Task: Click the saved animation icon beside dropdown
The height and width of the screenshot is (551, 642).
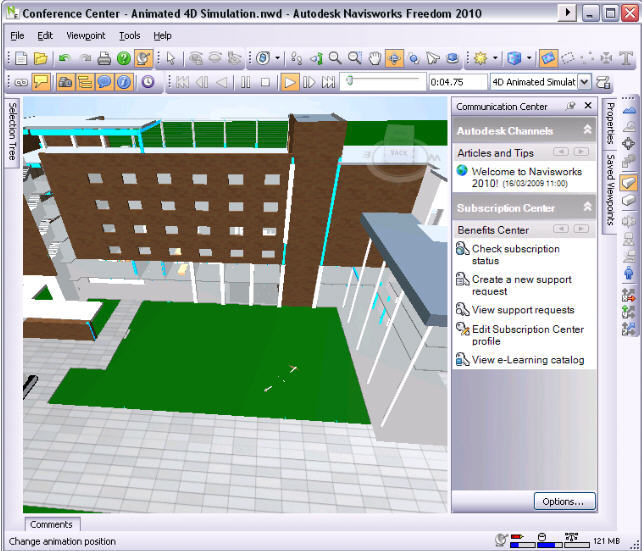Action: 603,82
